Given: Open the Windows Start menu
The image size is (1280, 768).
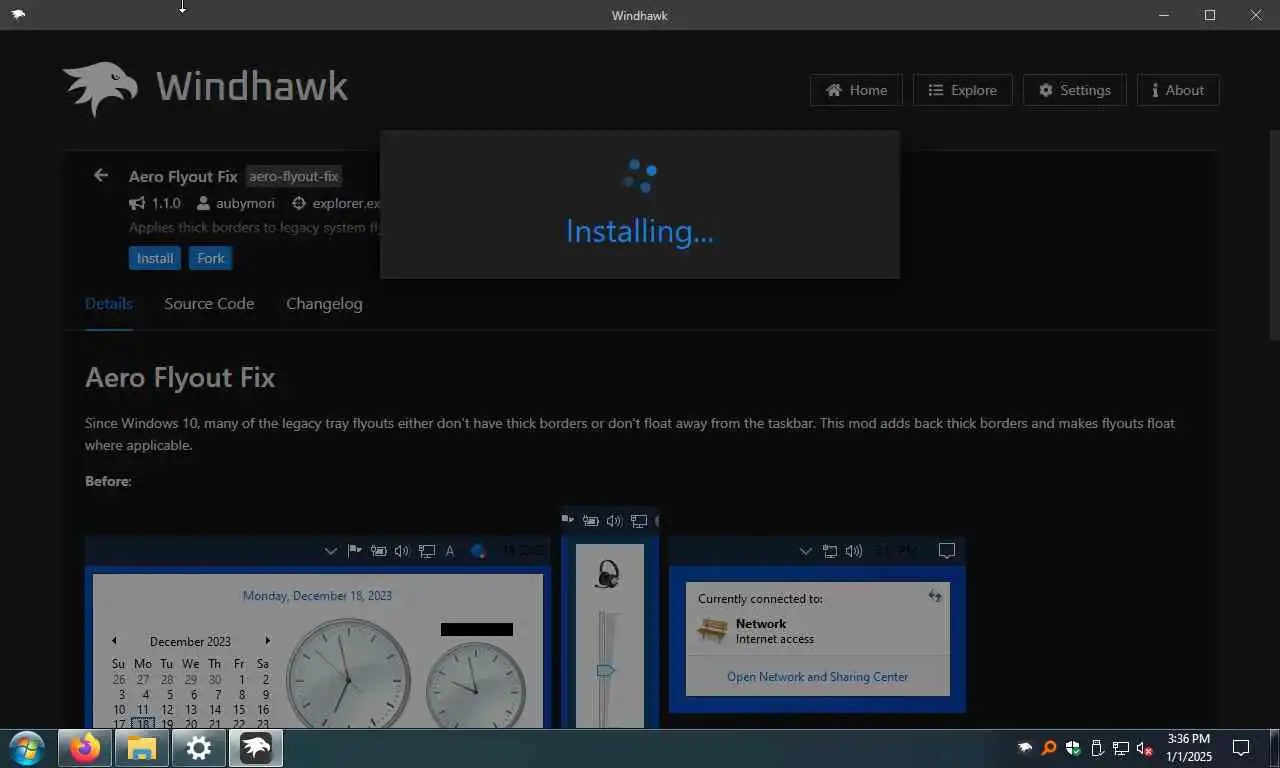Looking at the screenshot, I should (x=26, y=748).
